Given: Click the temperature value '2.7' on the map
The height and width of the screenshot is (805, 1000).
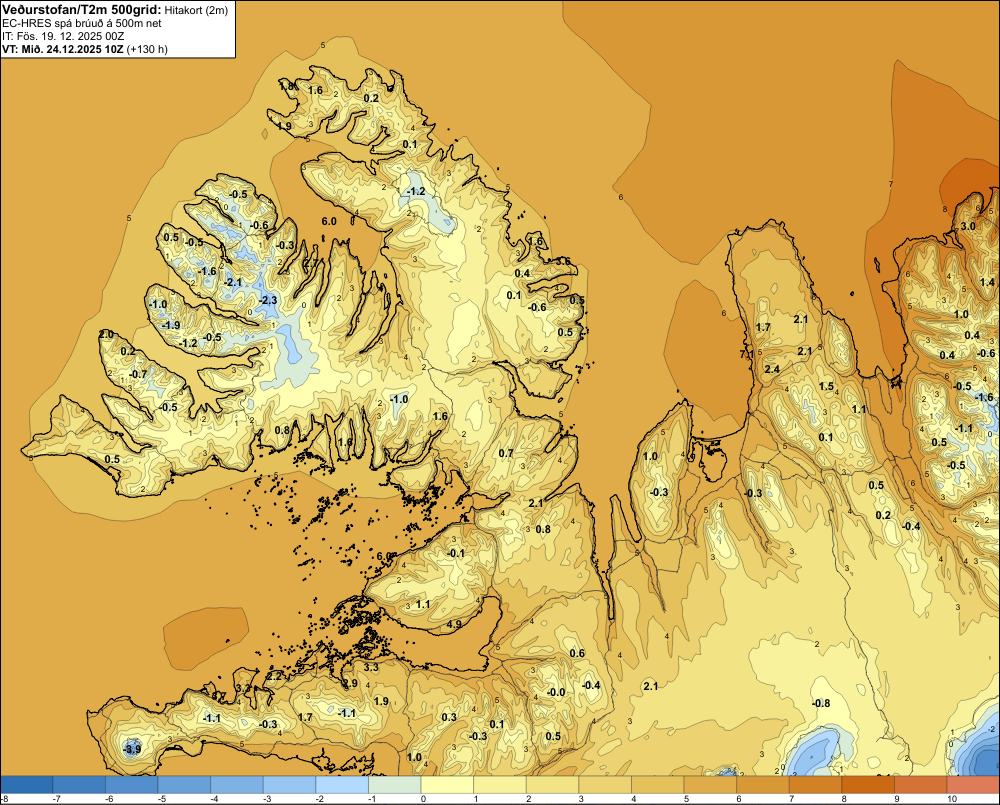Looking at the screenshot, I should [x=311, y=262].
